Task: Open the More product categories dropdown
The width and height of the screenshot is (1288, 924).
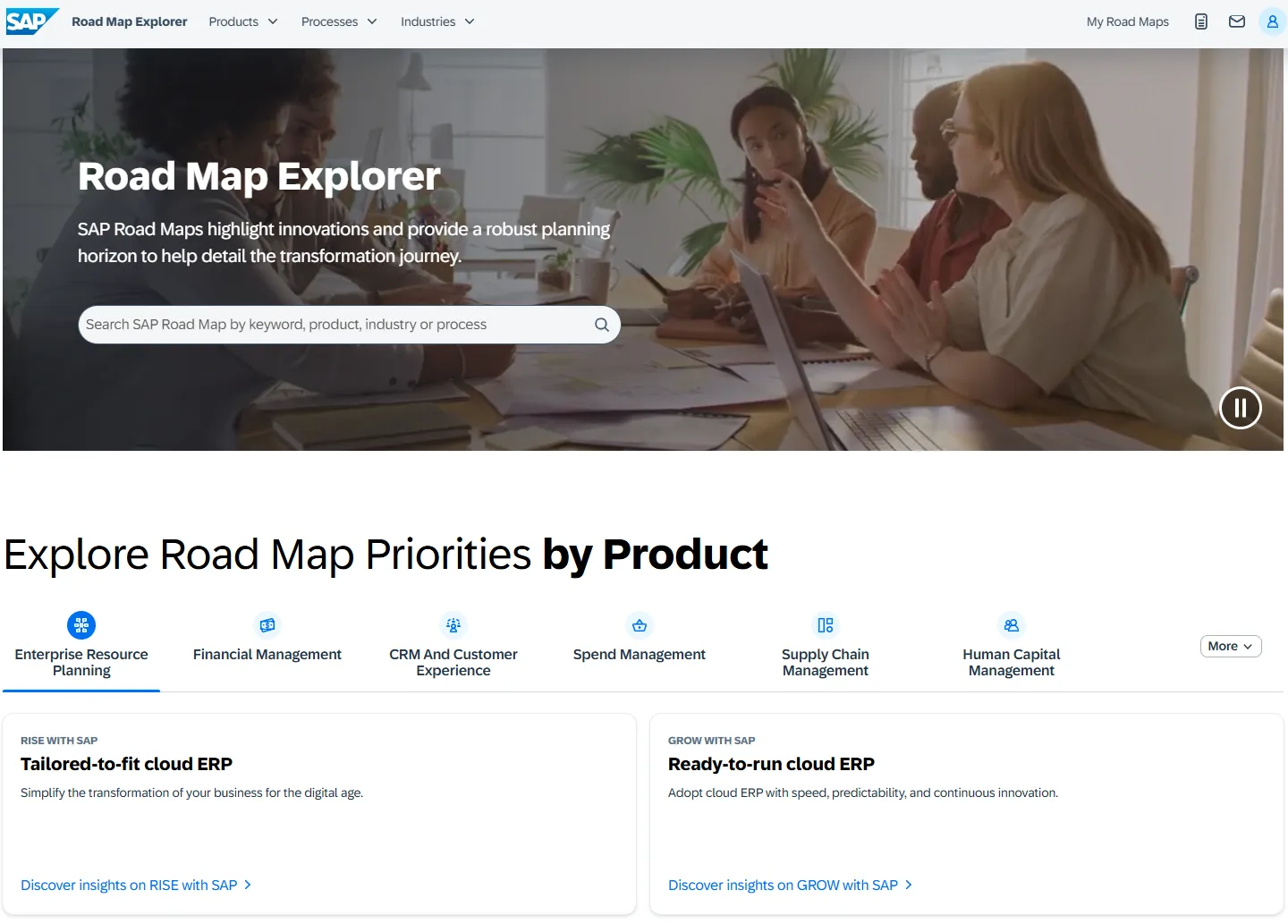Action: (1230, 646)
